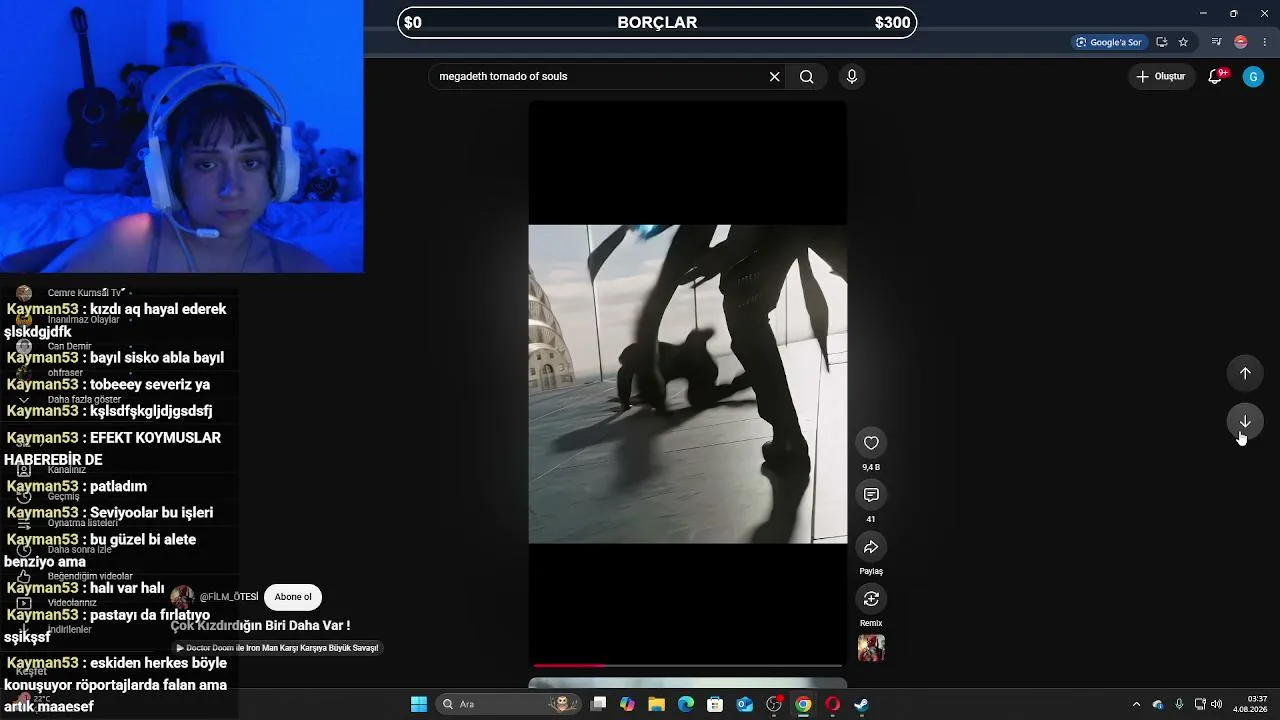Screen dimensions: 1280x720
Task: Install the page as an app icon
Action: point(1162,42)
